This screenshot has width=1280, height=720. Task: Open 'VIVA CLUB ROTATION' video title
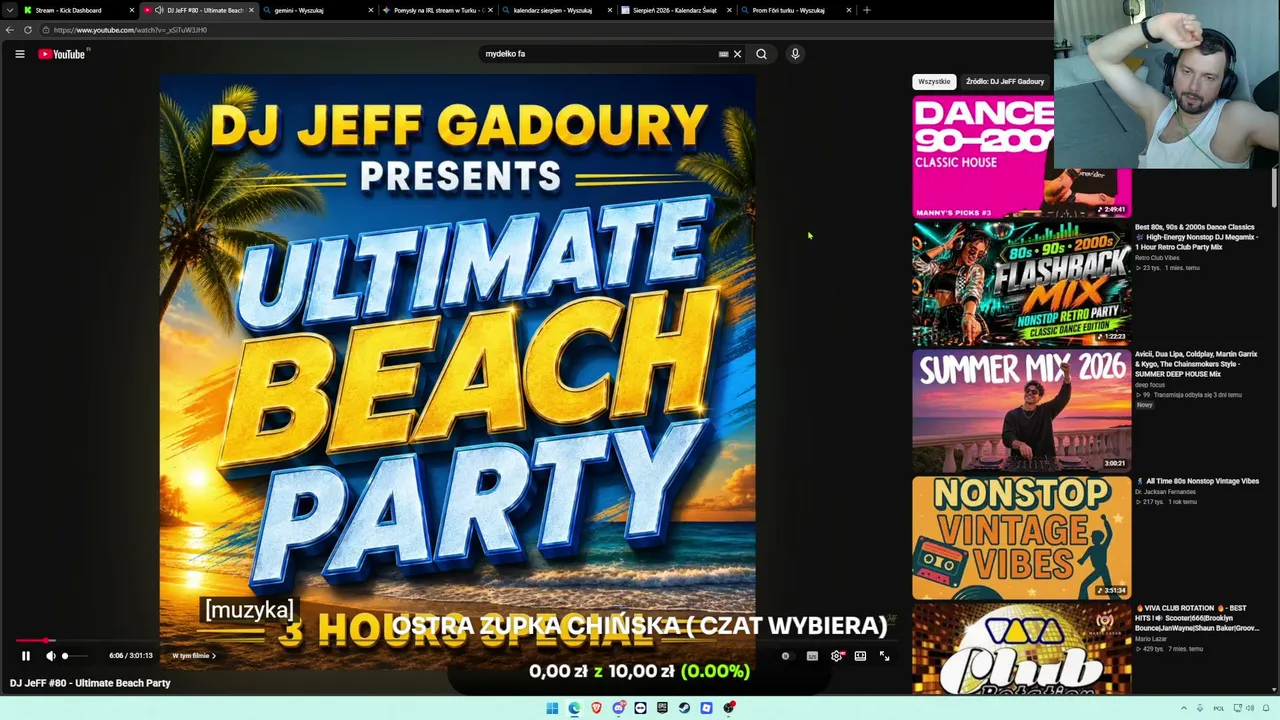tap(1197, 618)
